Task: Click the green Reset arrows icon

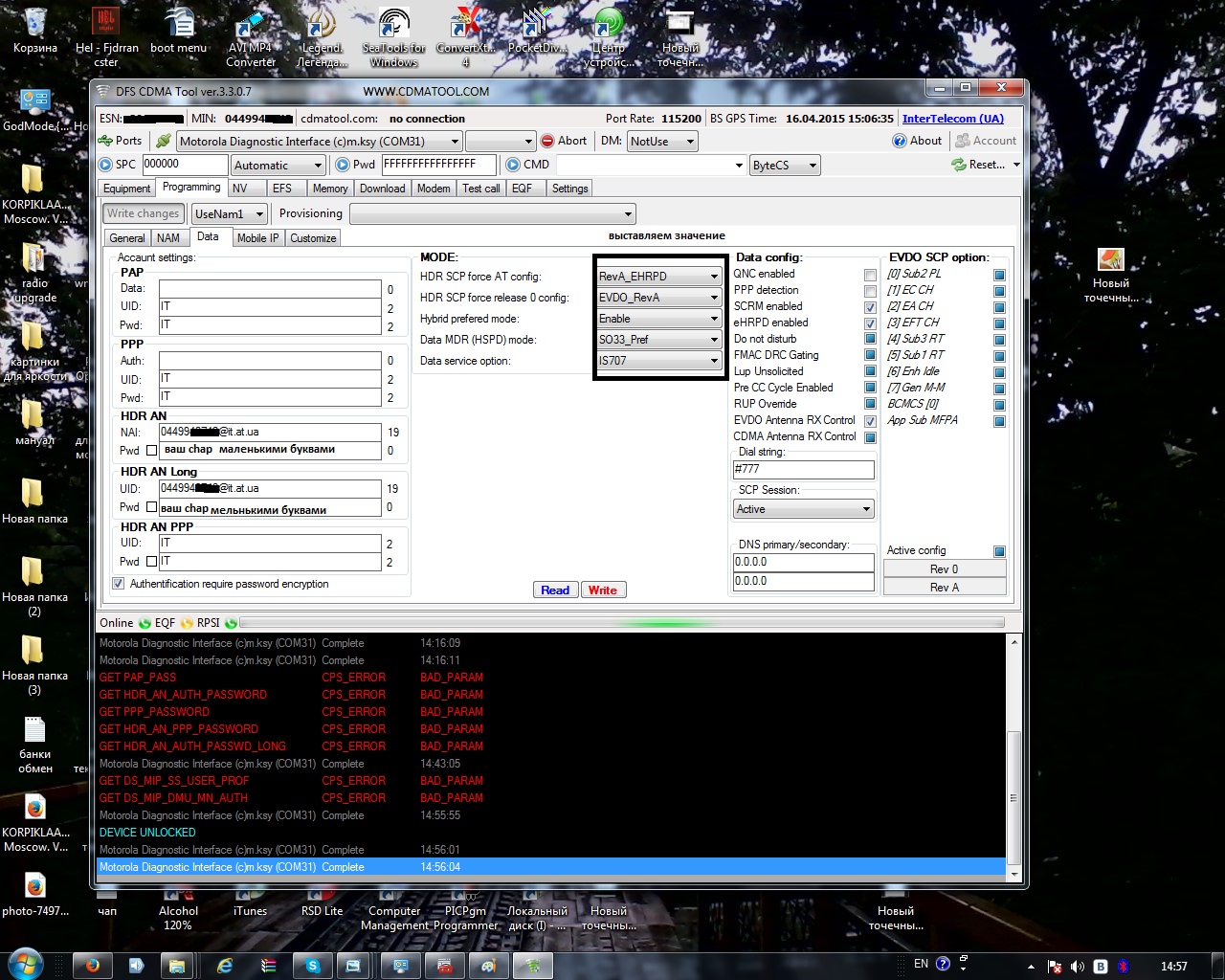Action: (x=959, y=165)
